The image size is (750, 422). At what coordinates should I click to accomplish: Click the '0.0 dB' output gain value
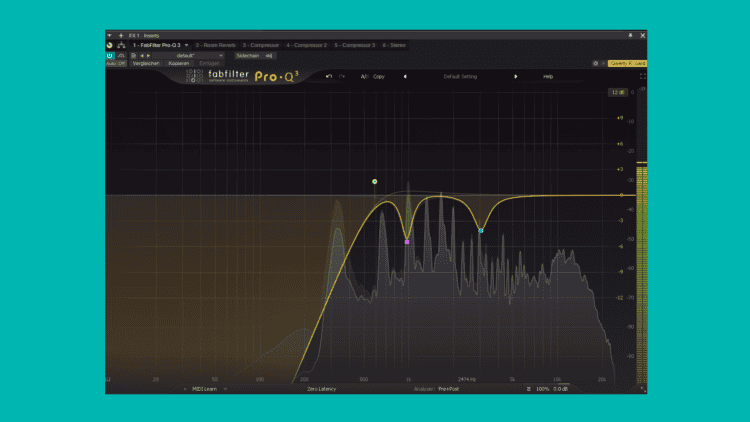(561, 389)
